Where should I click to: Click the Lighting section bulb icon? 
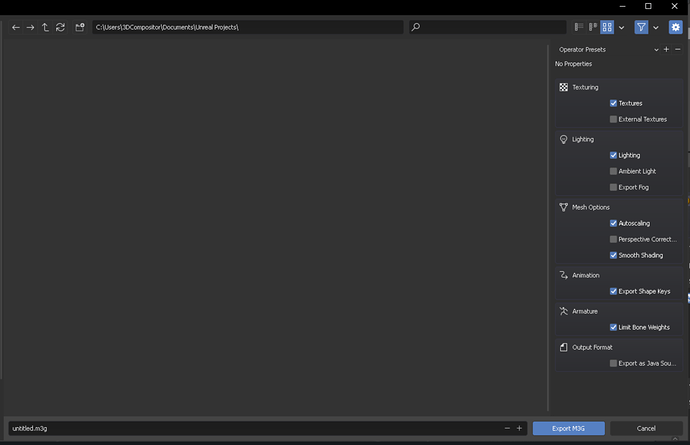click(563, 140)
